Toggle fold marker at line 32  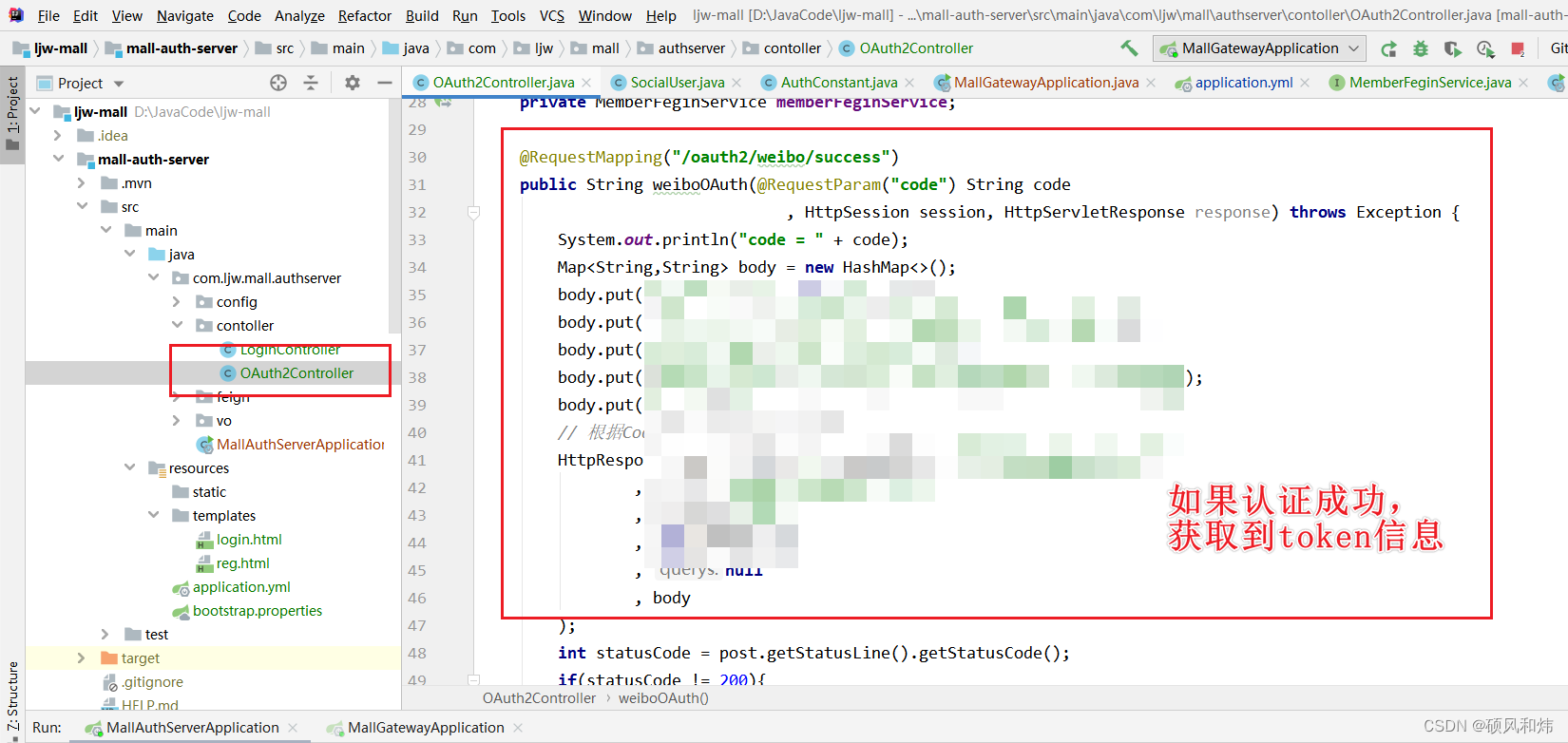coord(473,212)
